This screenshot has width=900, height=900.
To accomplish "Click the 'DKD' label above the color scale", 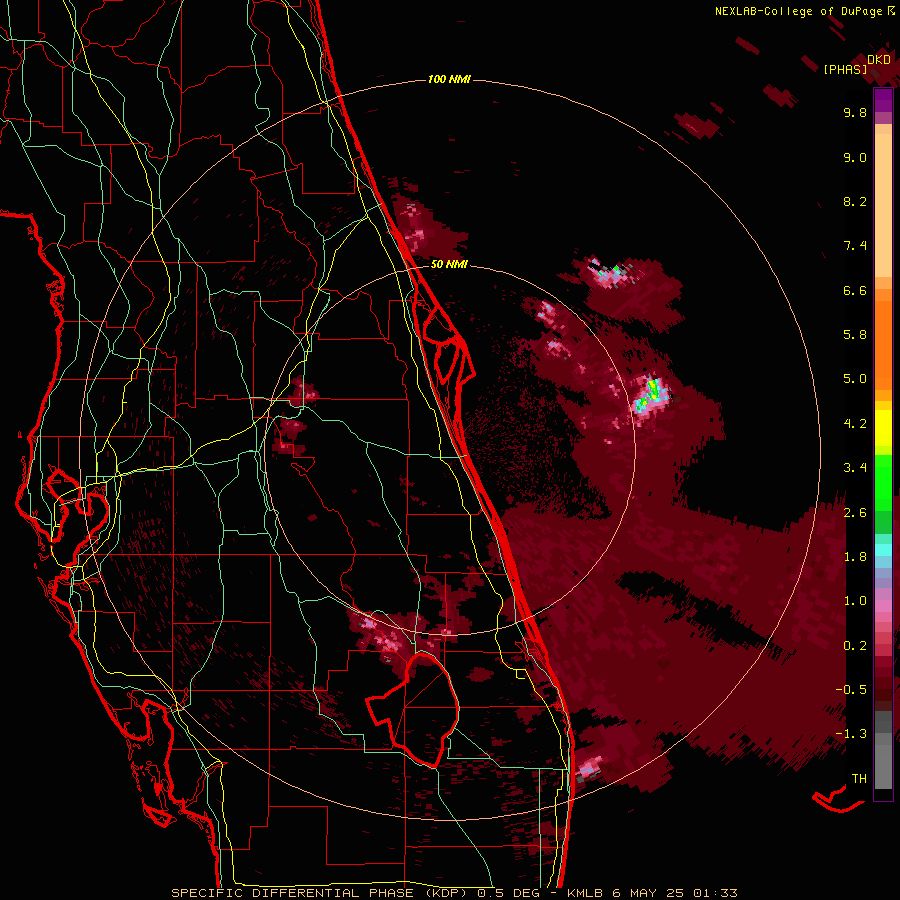I will 879,60.
